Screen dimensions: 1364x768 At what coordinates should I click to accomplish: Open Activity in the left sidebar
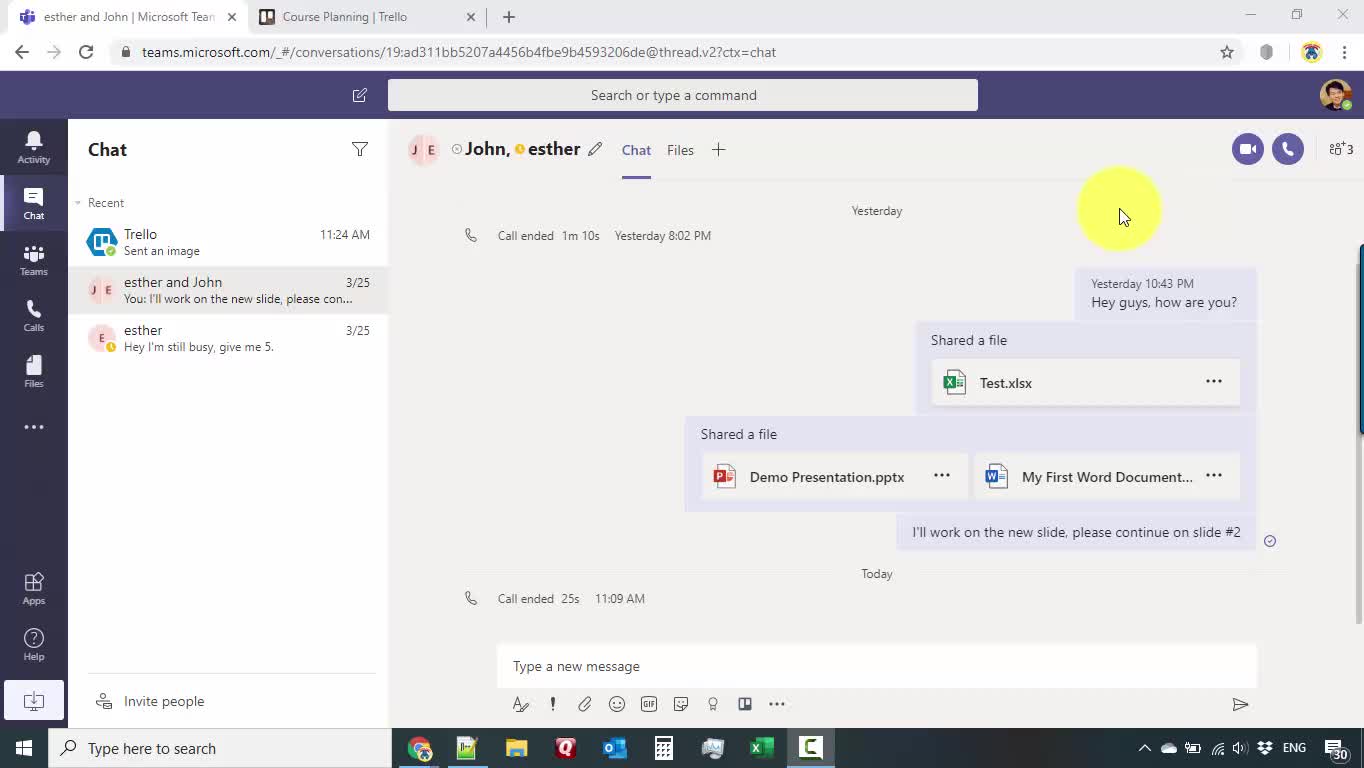33,147
